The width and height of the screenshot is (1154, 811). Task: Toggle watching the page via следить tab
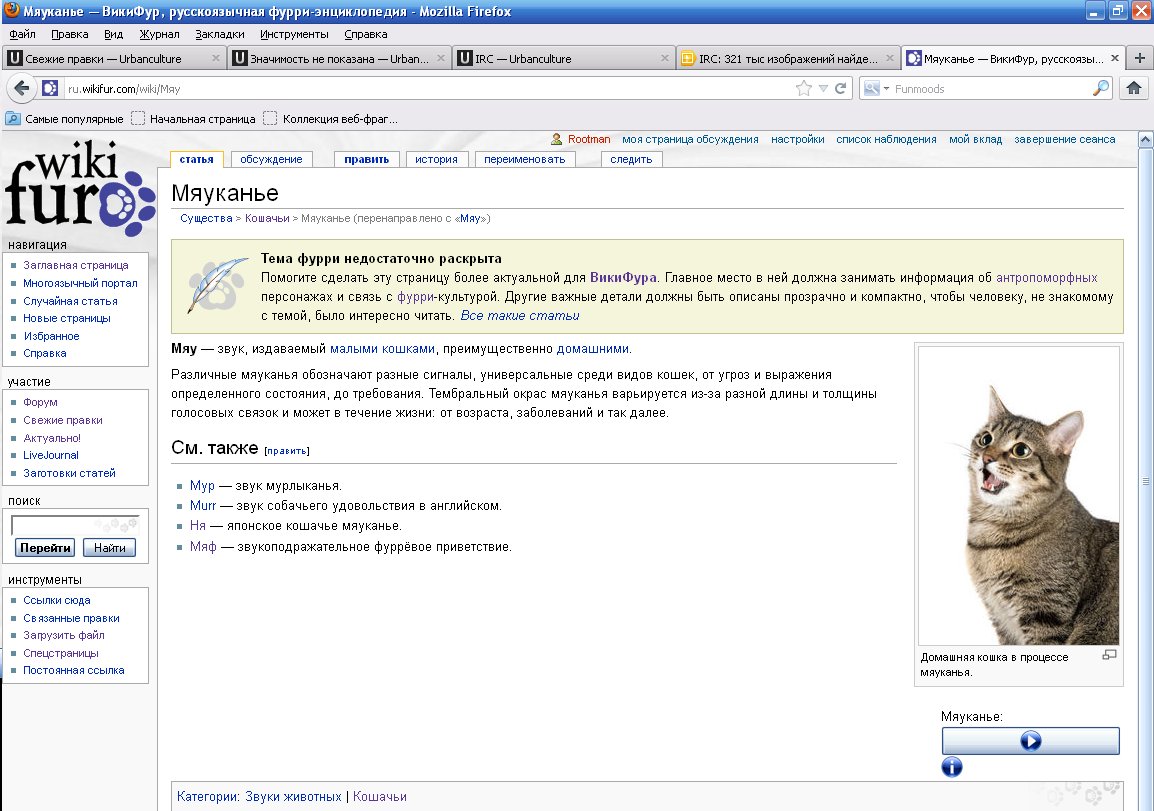630,159
